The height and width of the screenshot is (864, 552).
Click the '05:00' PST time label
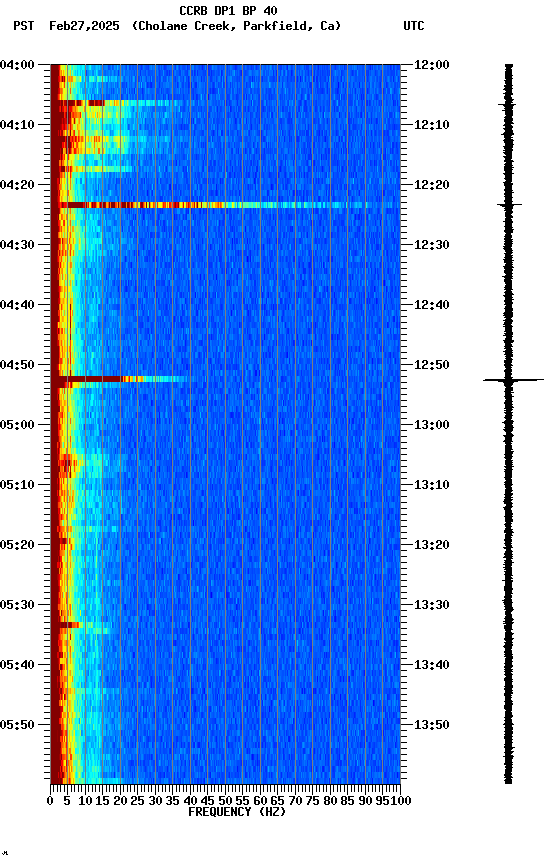[x=17, y=425]
